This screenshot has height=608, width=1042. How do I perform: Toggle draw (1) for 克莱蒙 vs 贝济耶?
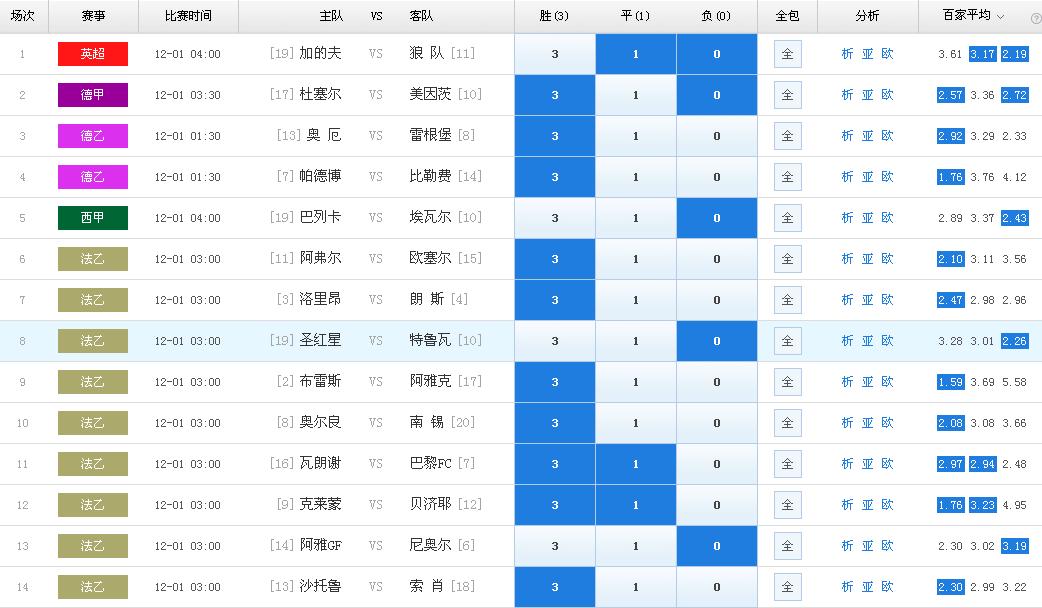[x=636, y=505]
